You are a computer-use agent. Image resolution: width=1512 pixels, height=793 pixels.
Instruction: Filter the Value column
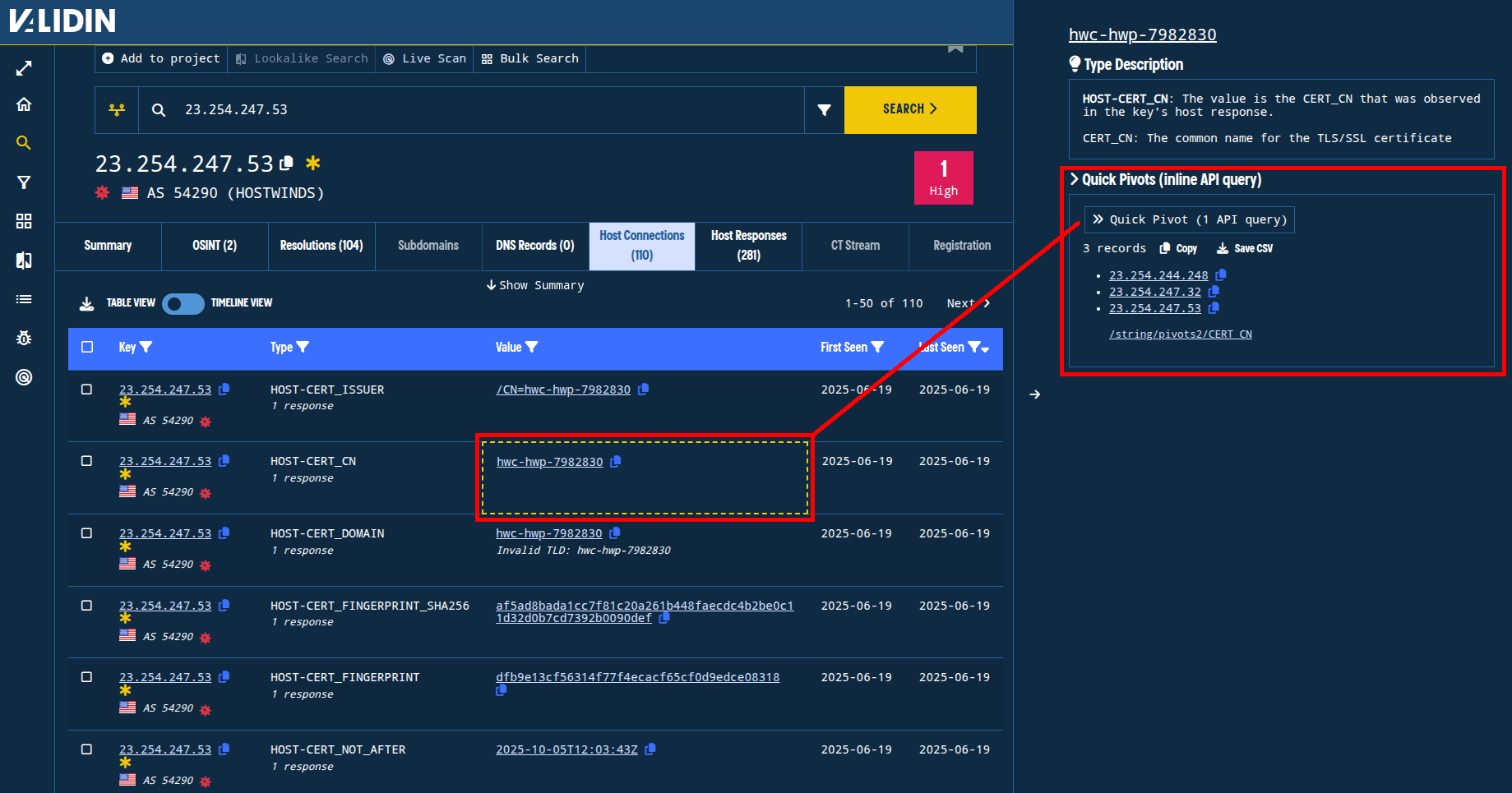coord(532,348)
